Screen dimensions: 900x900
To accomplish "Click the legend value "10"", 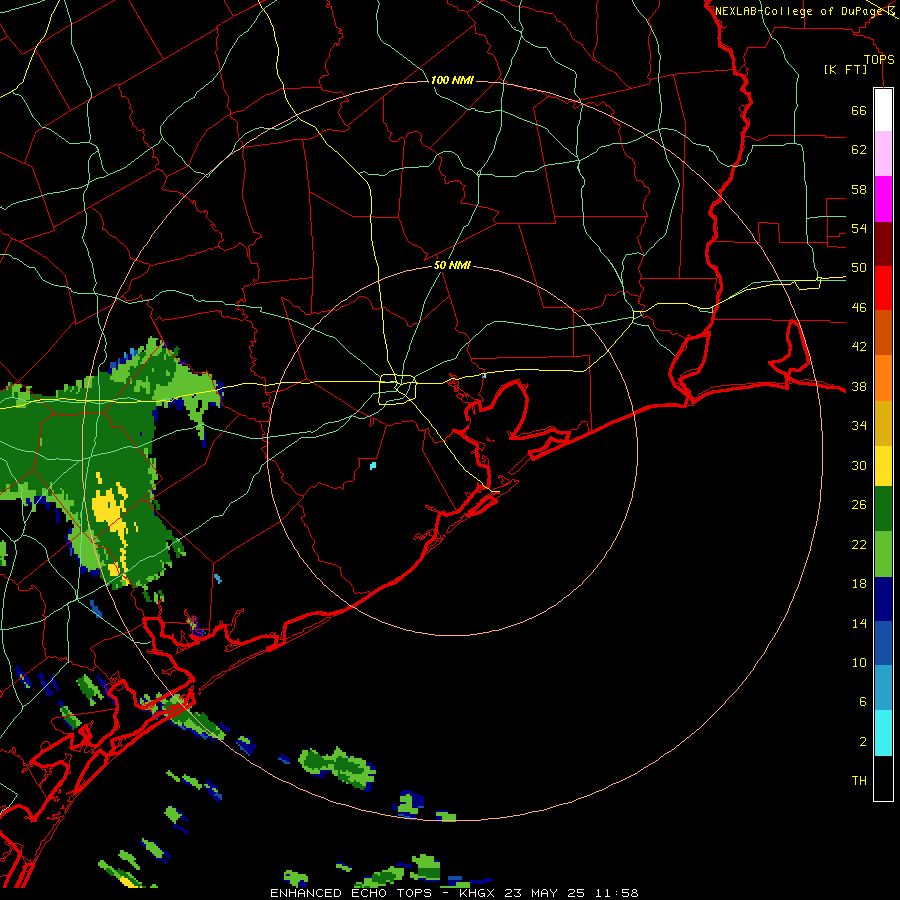I will pyautogui.click(x=859, y=663).
